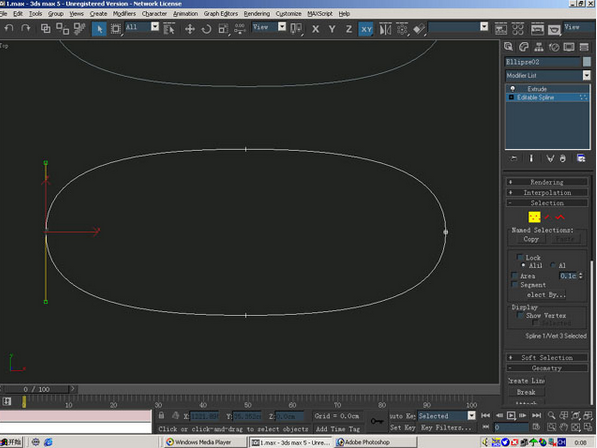The image size is (597, 448).
Task: Open the reference coordinate system View dropdown
Action: coord(269,27)
